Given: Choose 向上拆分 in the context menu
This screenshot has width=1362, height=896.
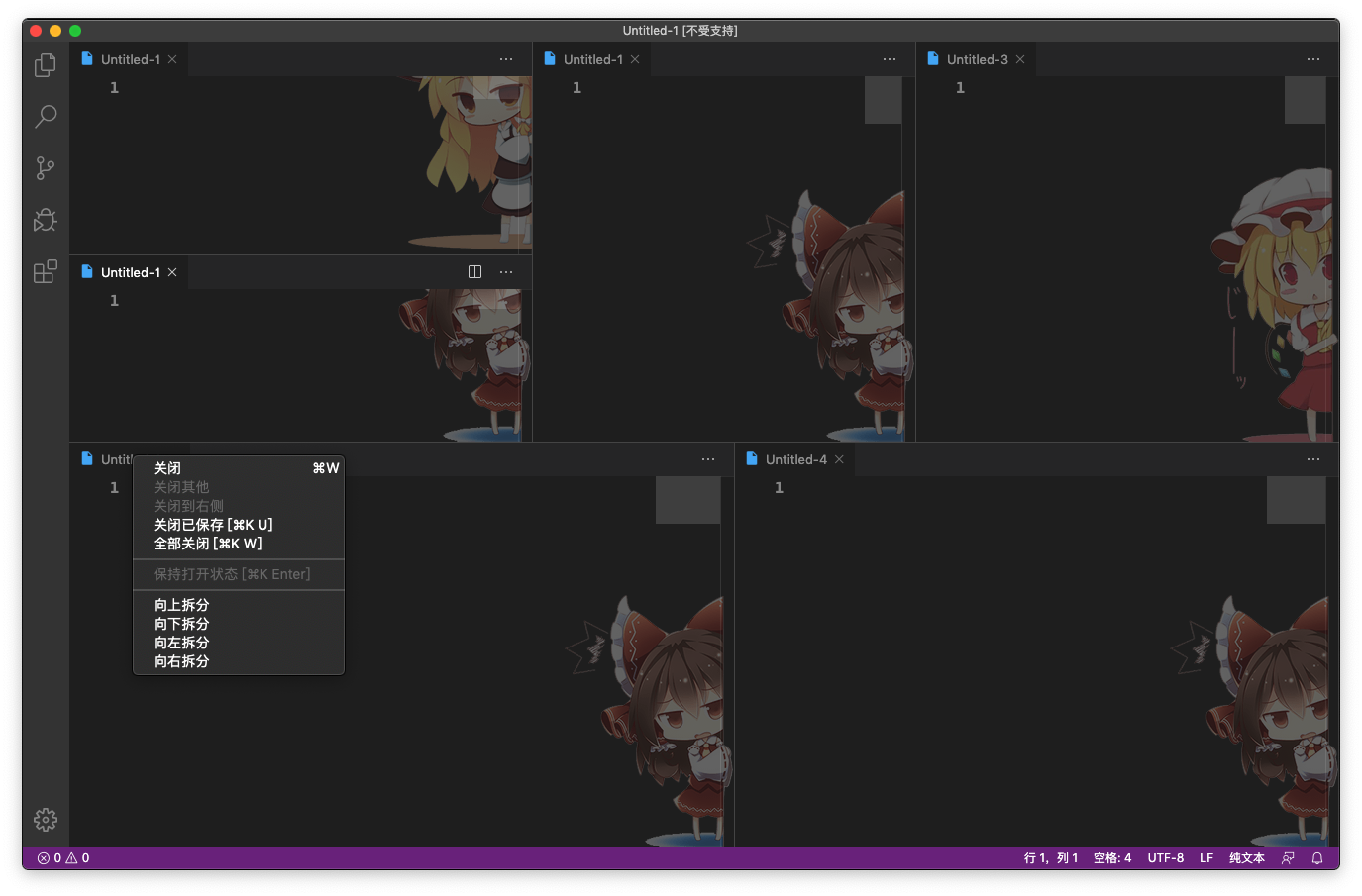Looking at the screenshot, I should [x=239, y=605].
